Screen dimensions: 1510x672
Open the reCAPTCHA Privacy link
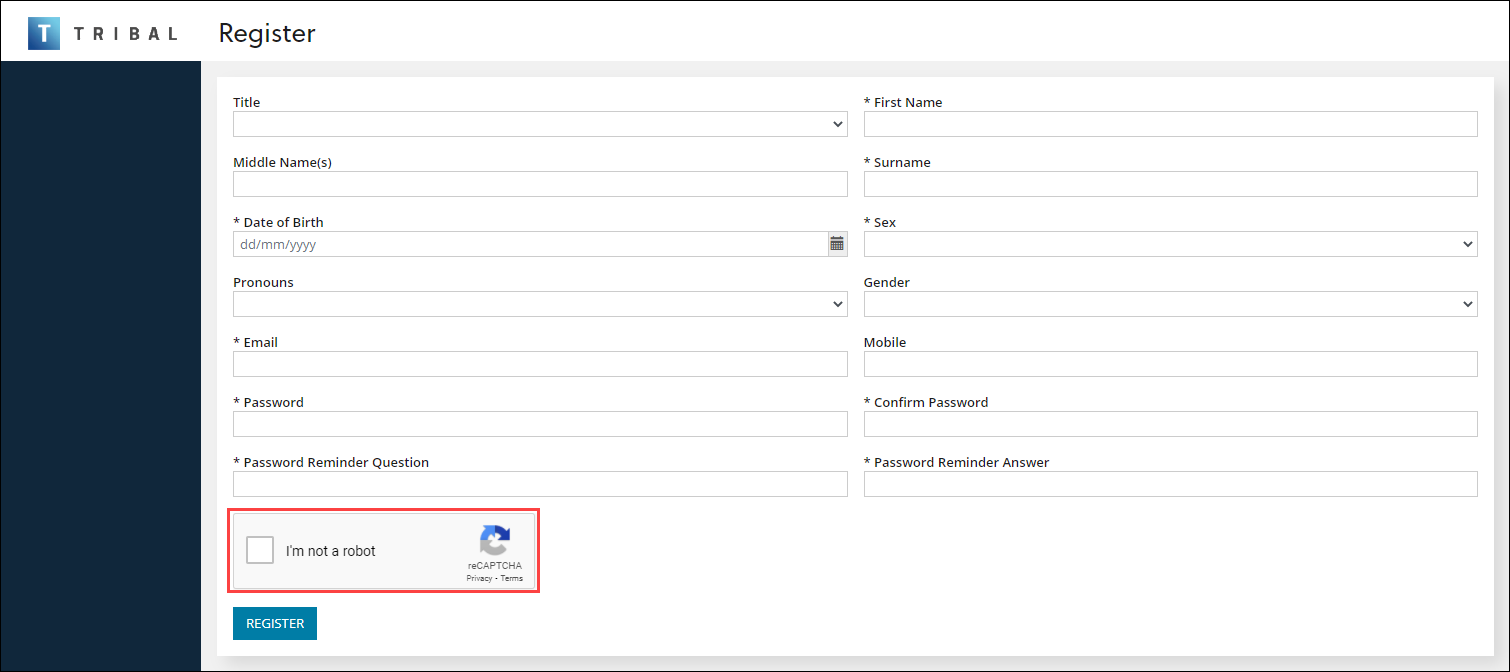(x=479, y=578)
